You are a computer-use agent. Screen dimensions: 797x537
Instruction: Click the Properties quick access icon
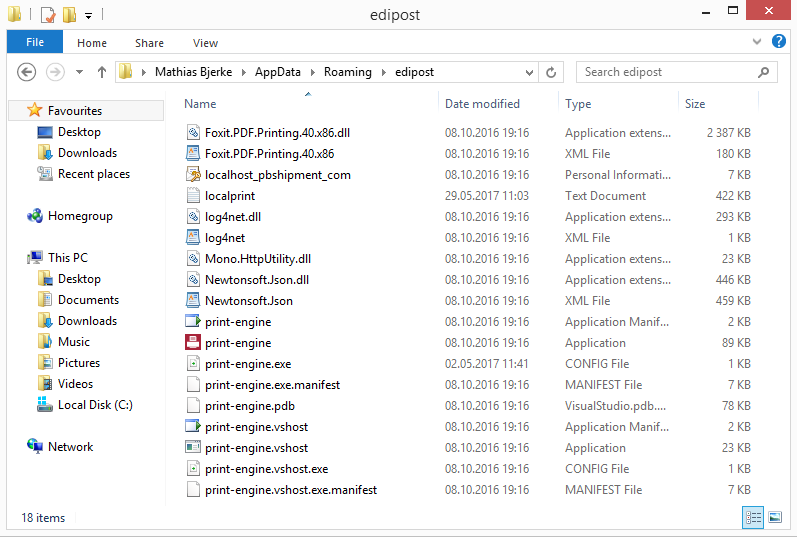pos(48,15)
